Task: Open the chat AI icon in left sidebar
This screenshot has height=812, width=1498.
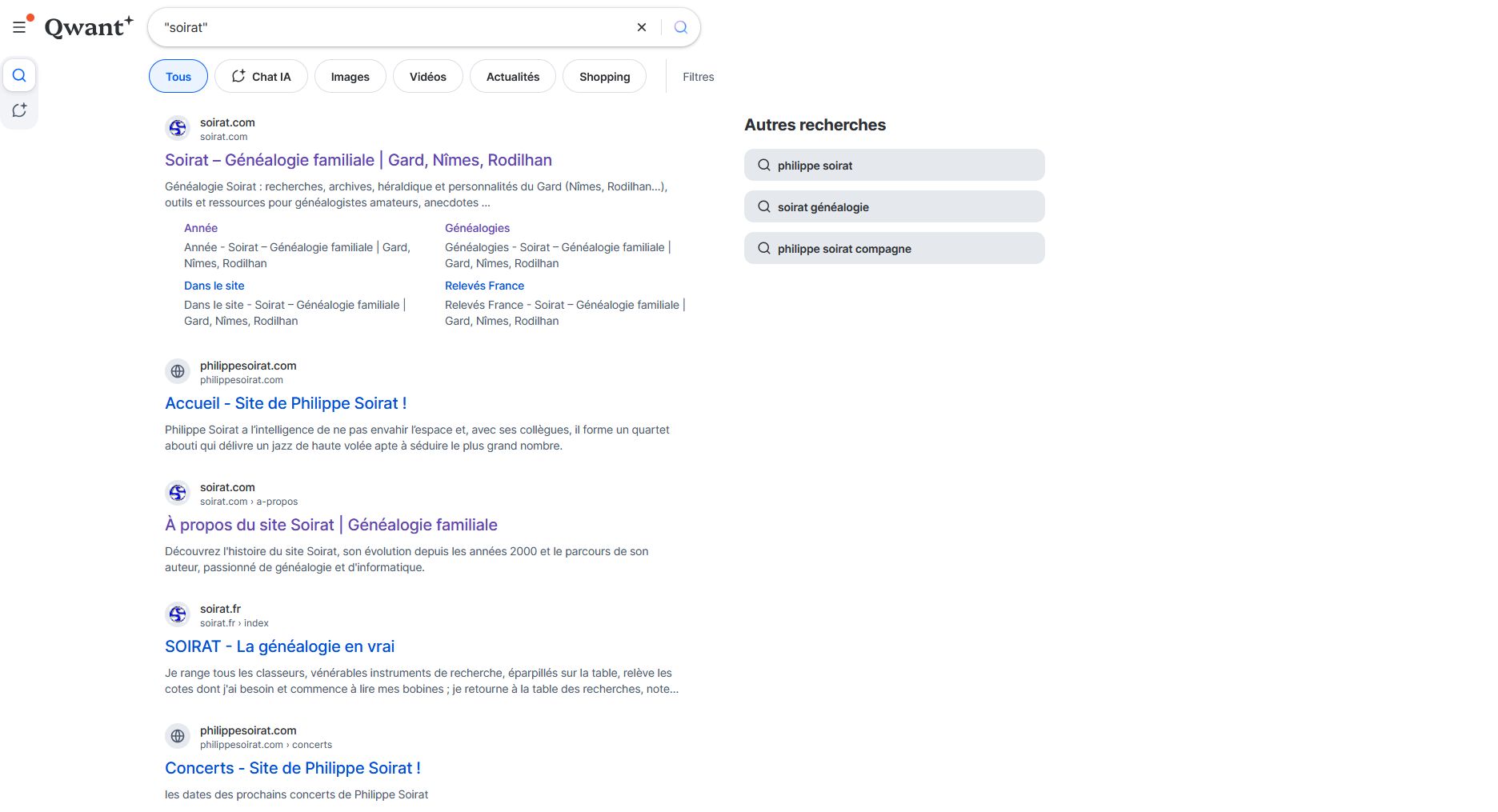Action: tap(19, 110)
